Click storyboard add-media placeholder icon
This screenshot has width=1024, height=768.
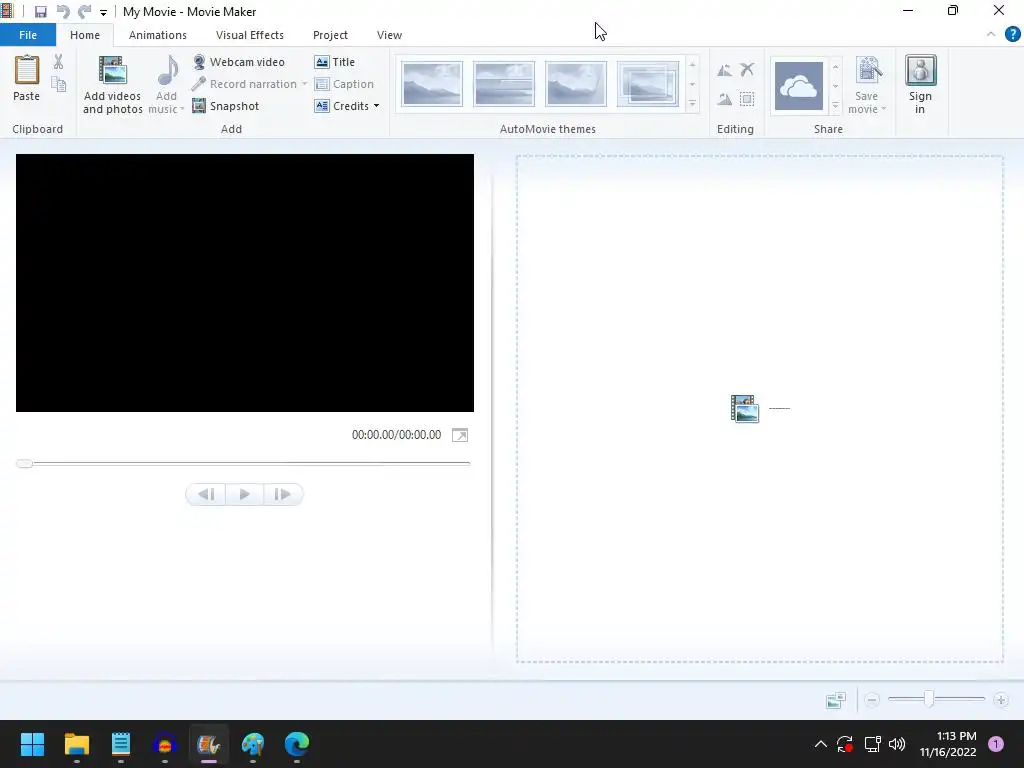point(744,409)
